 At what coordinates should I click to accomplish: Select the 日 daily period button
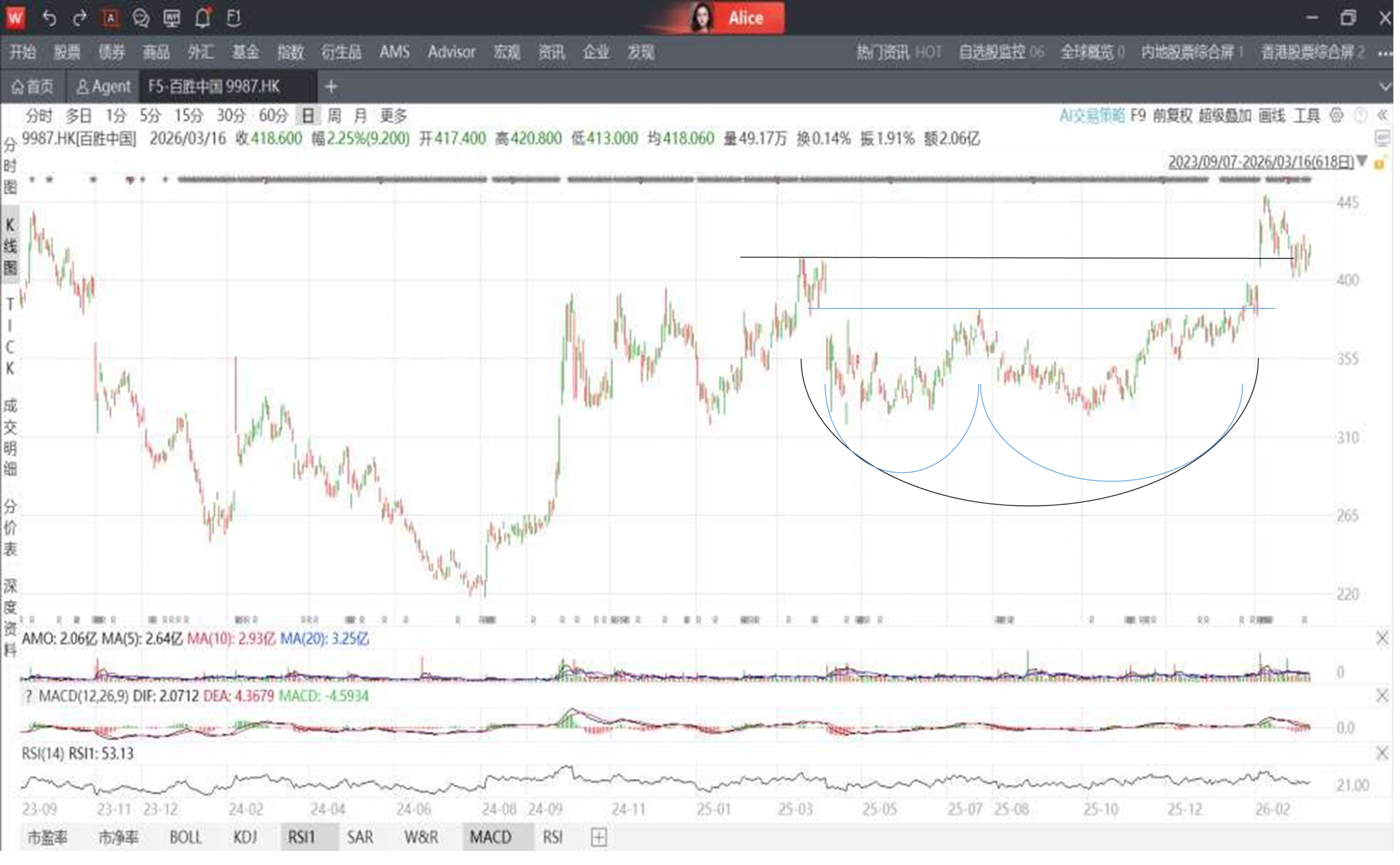[308, 116]
